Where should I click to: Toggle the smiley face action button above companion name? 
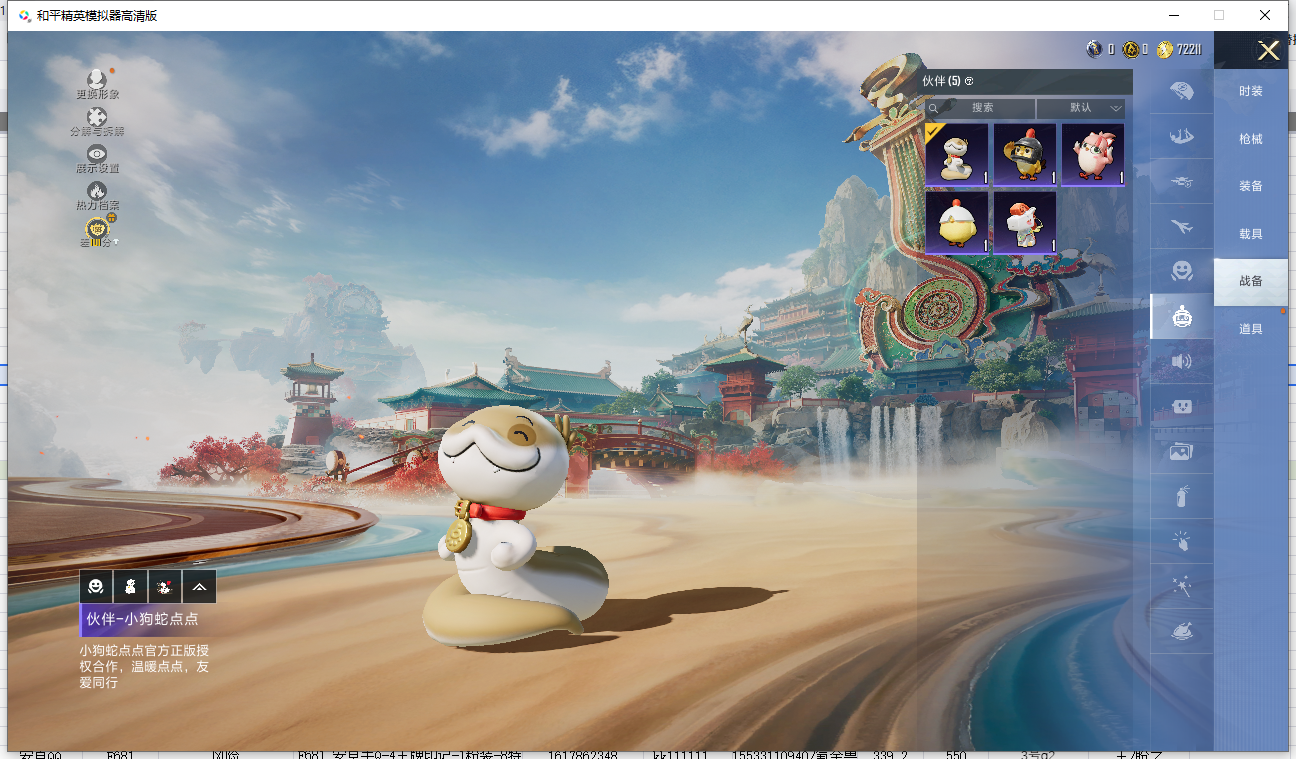click(96, 587)
